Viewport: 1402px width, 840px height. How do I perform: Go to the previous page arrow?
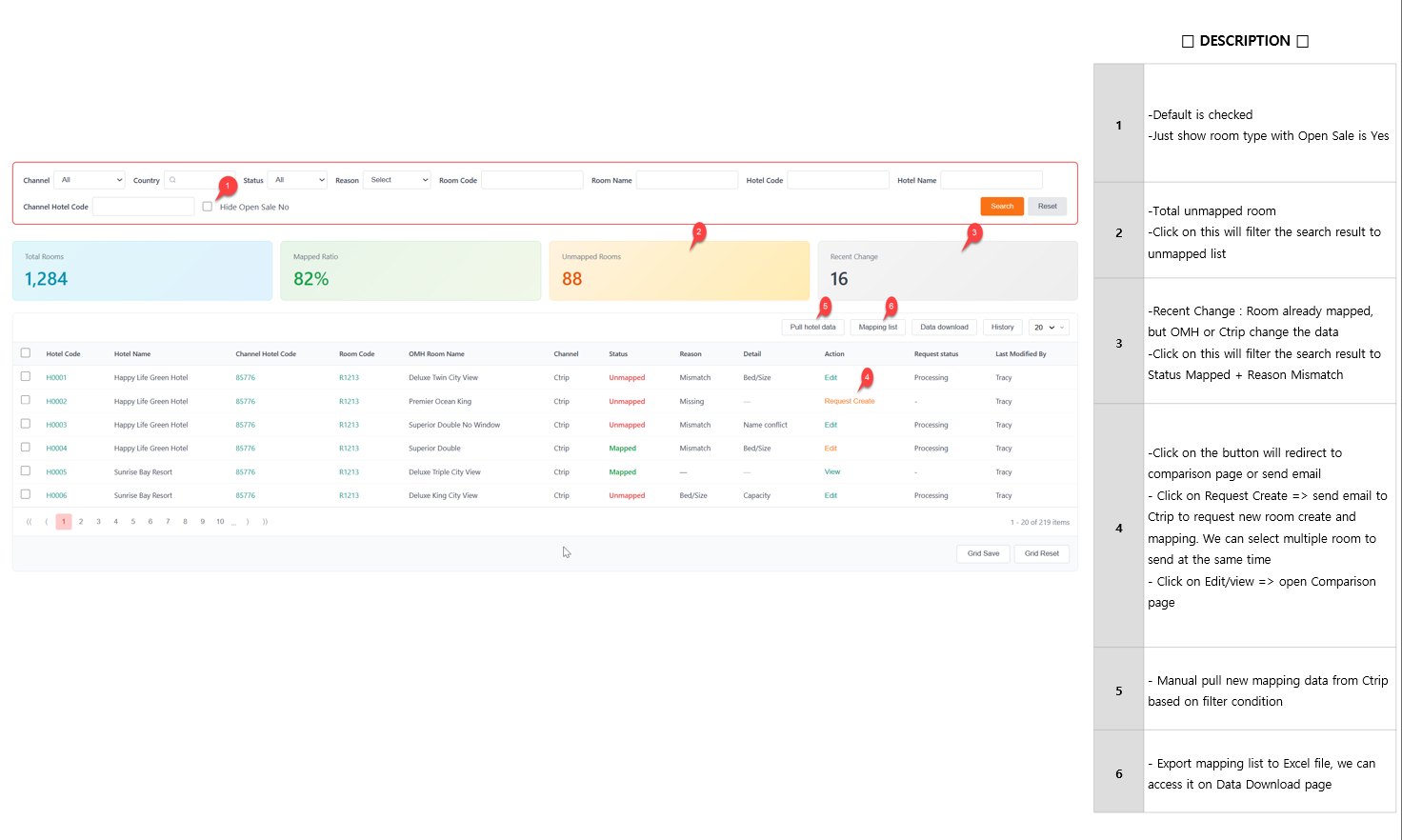click(x=47, y=522)
